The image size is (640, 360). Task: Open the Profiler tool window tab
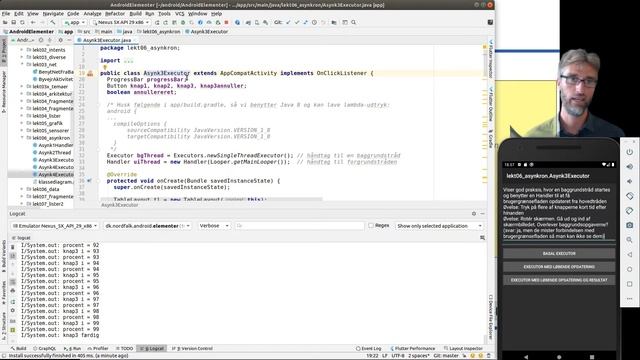98,349
